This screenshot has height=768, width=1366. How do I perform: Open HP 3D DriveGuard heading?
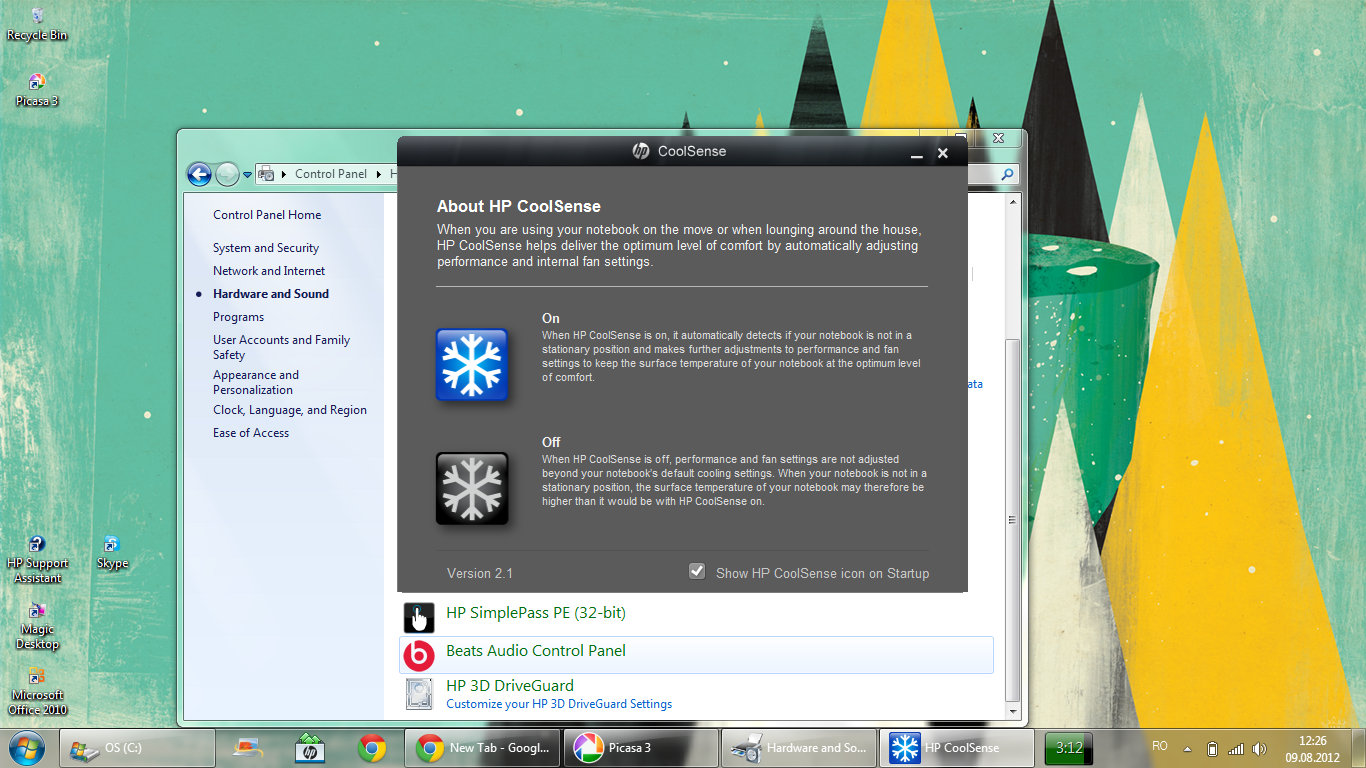[510, 686]
